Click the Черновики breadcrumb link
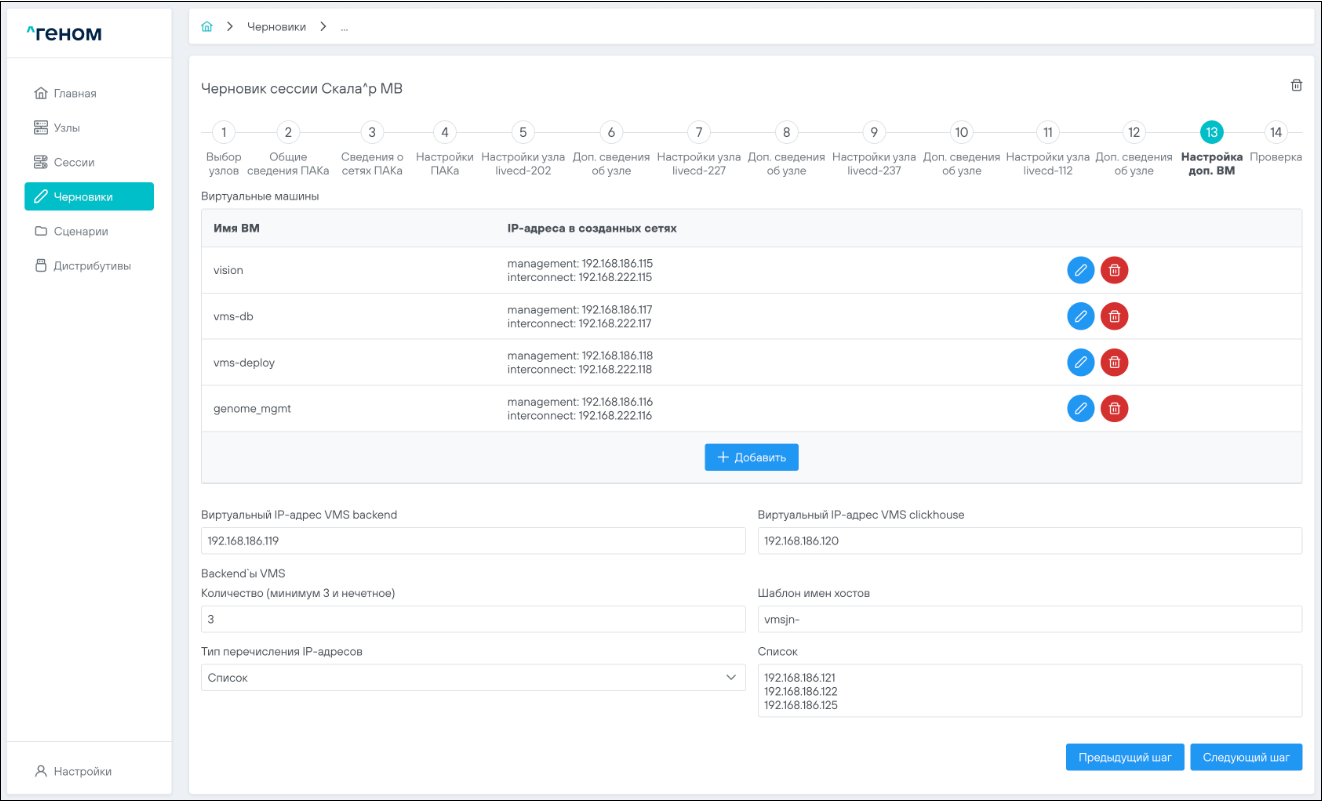The width and height of the screenshot is (1322, 802). pyautogui.click(x=276, y=27)
